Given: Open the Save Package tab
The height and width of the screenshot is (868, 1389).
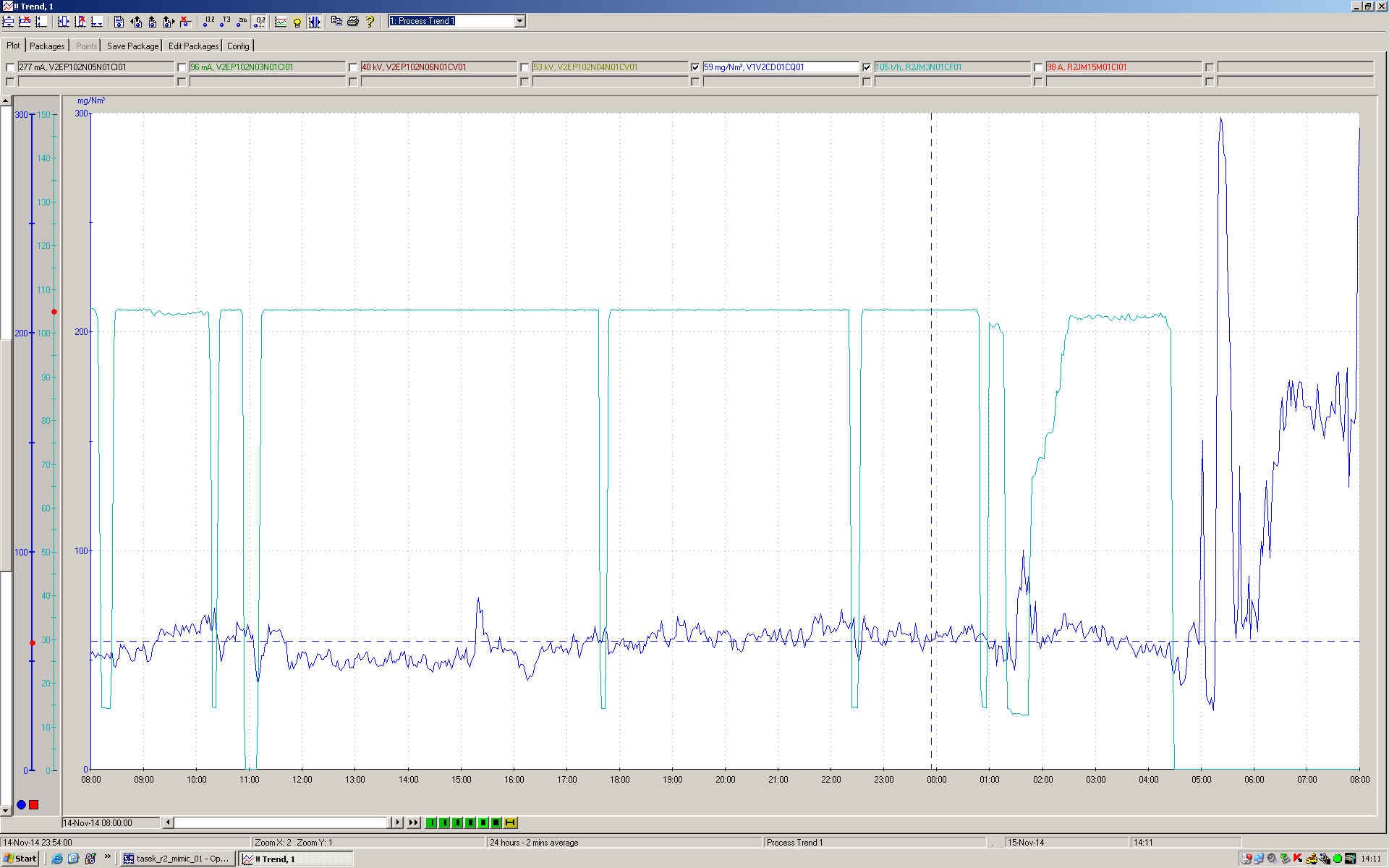Looking at the screenshot, I should (132, 46).
